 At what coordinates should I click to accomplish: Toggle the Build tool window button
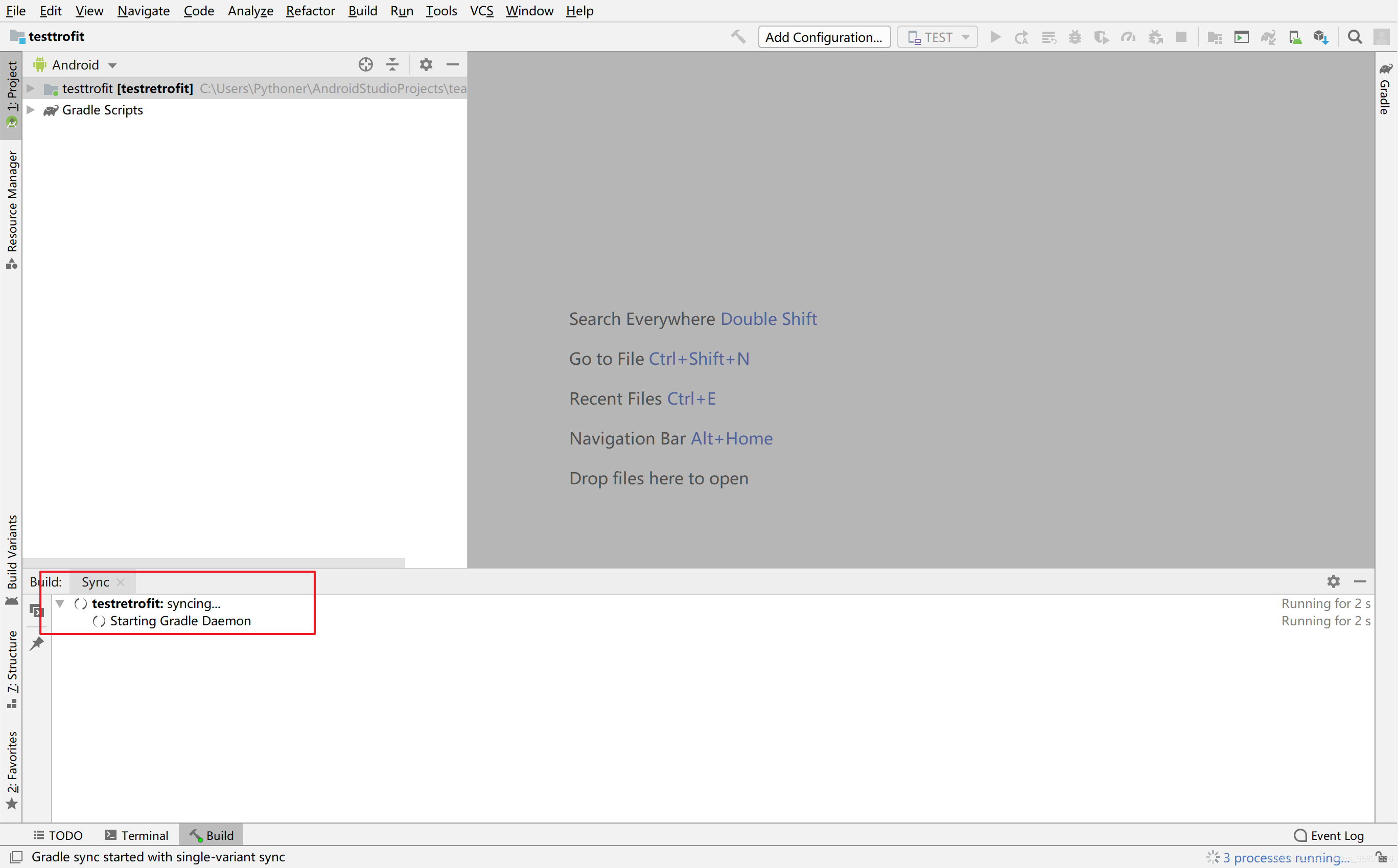pyautogui.click(x=211, y=835)
